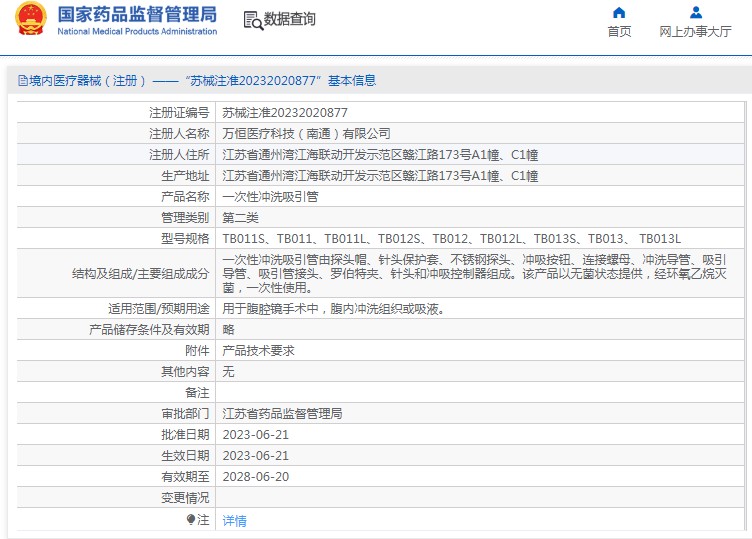Select the model list starting TB011S

pos(452,239)
